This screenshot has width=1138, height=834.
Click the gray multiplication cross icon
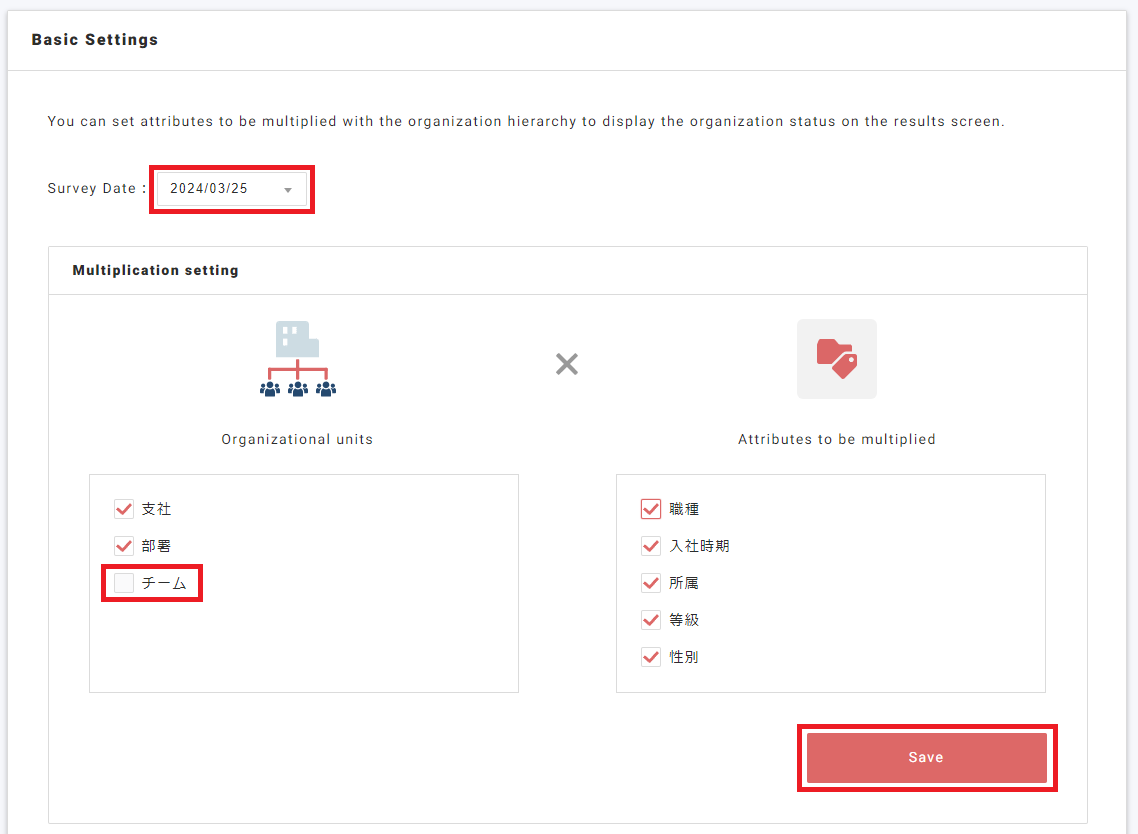coord(567,363)
